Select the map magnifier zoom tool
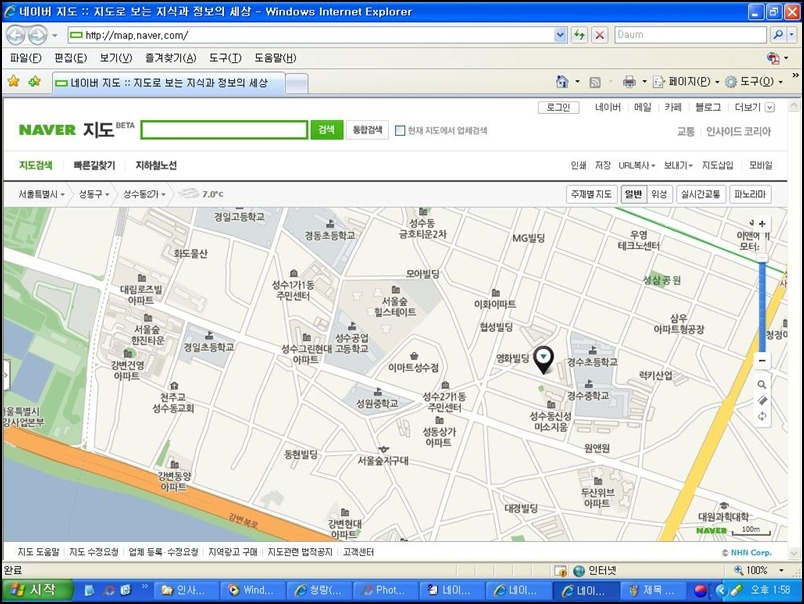Viewport: 804px width, 604px height. coord(762,383)
